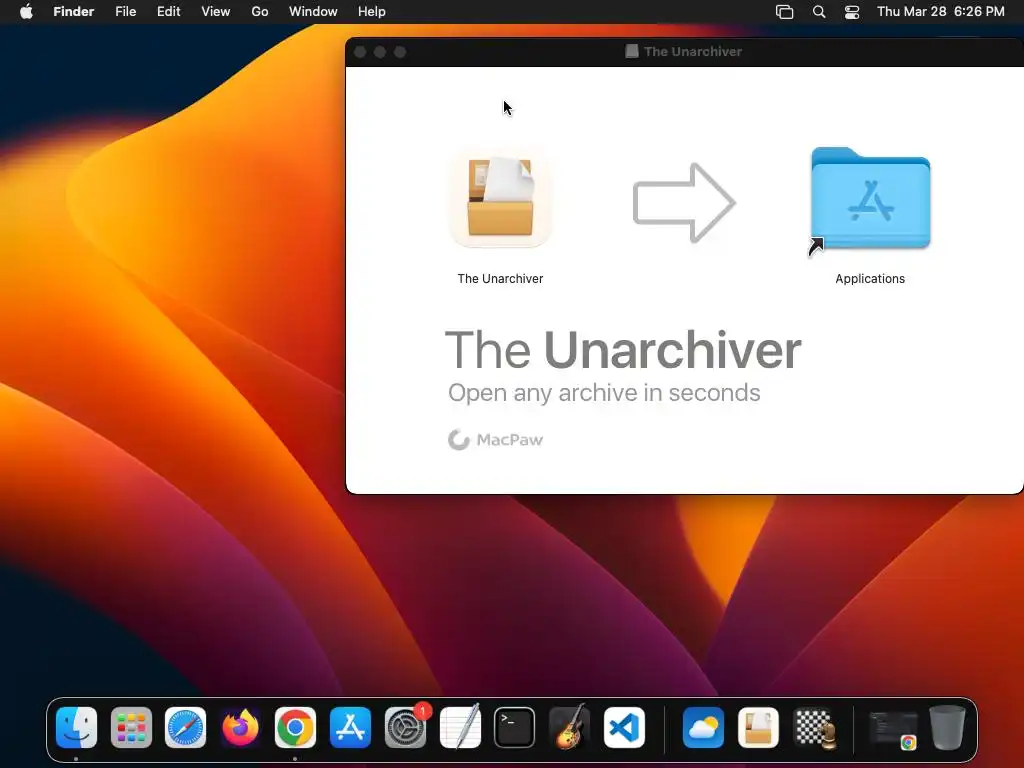
Task: Open Control Center in the menu bar
Action: click(852, 12)
